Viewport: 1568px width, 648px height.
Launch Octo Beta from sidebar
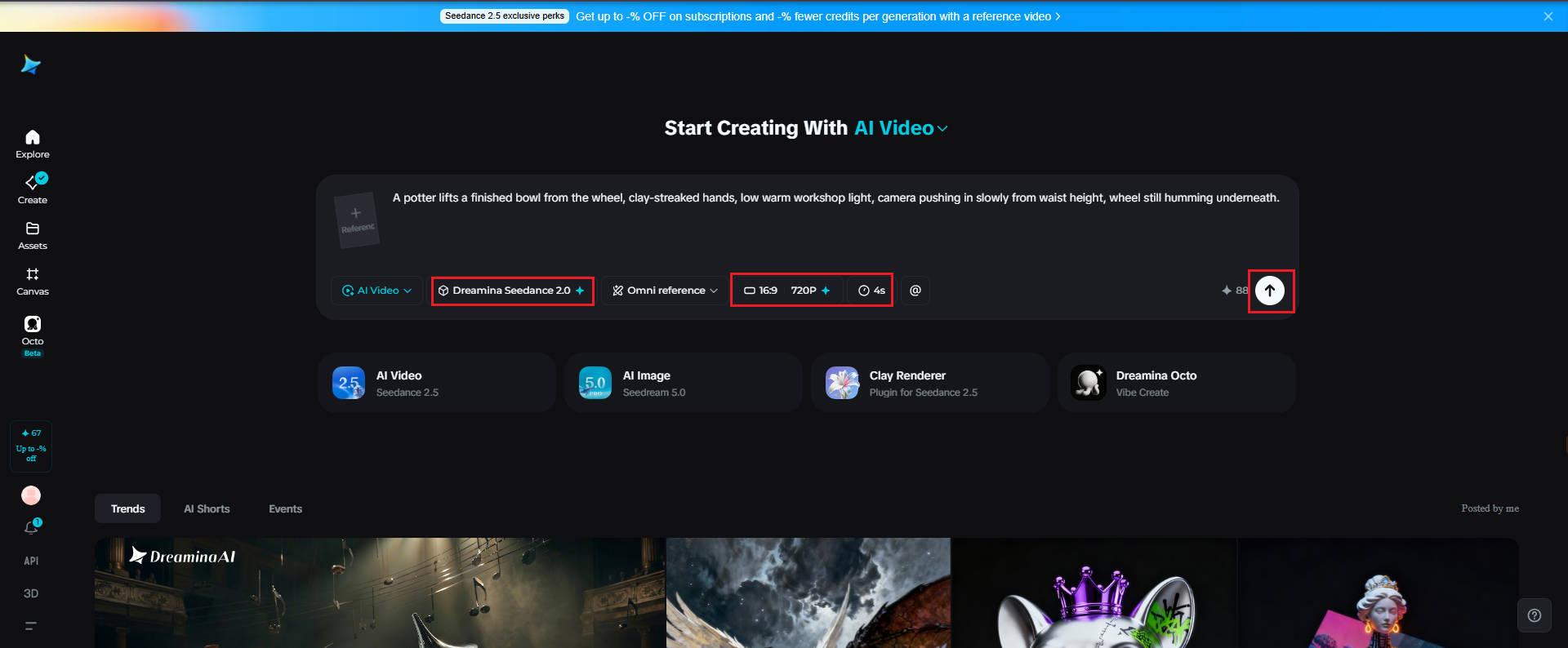point(33,335)
